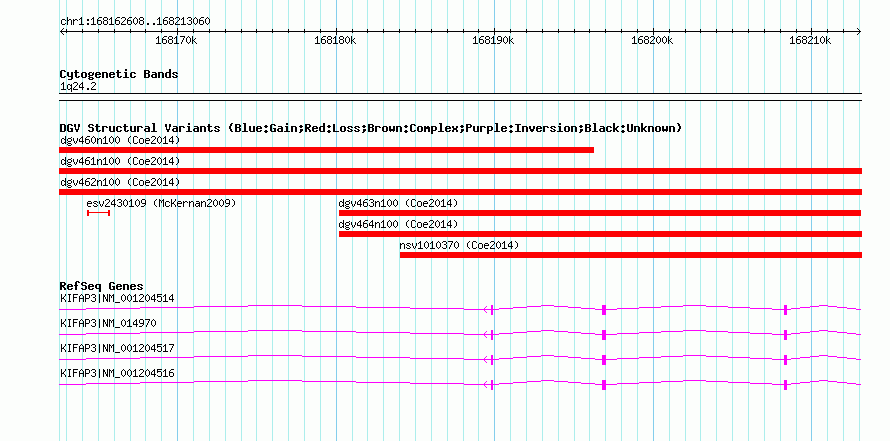Click the 168190k ruler tick label
890x441 pixels.
(x=493, y=41)
